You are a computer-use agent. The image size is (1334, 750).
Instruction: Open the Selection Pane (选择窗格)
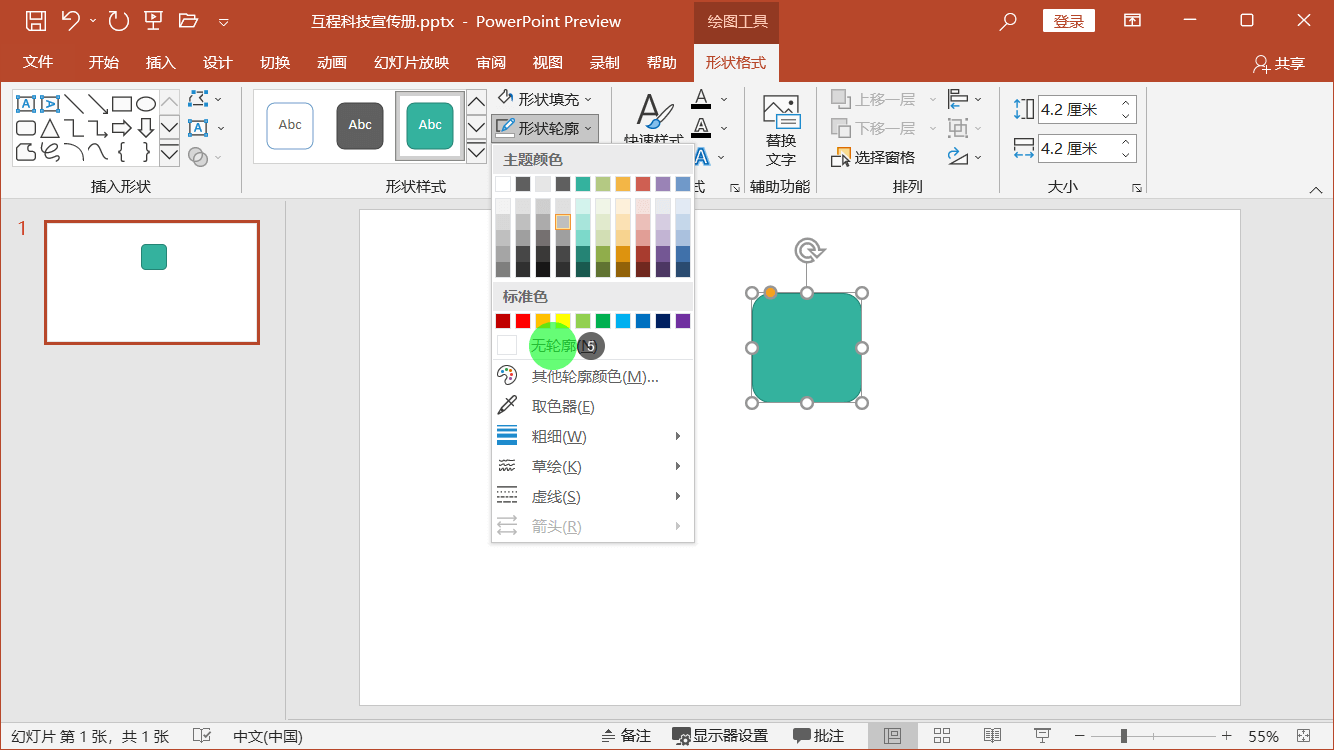pyautogui.click(x=873, y=157)
